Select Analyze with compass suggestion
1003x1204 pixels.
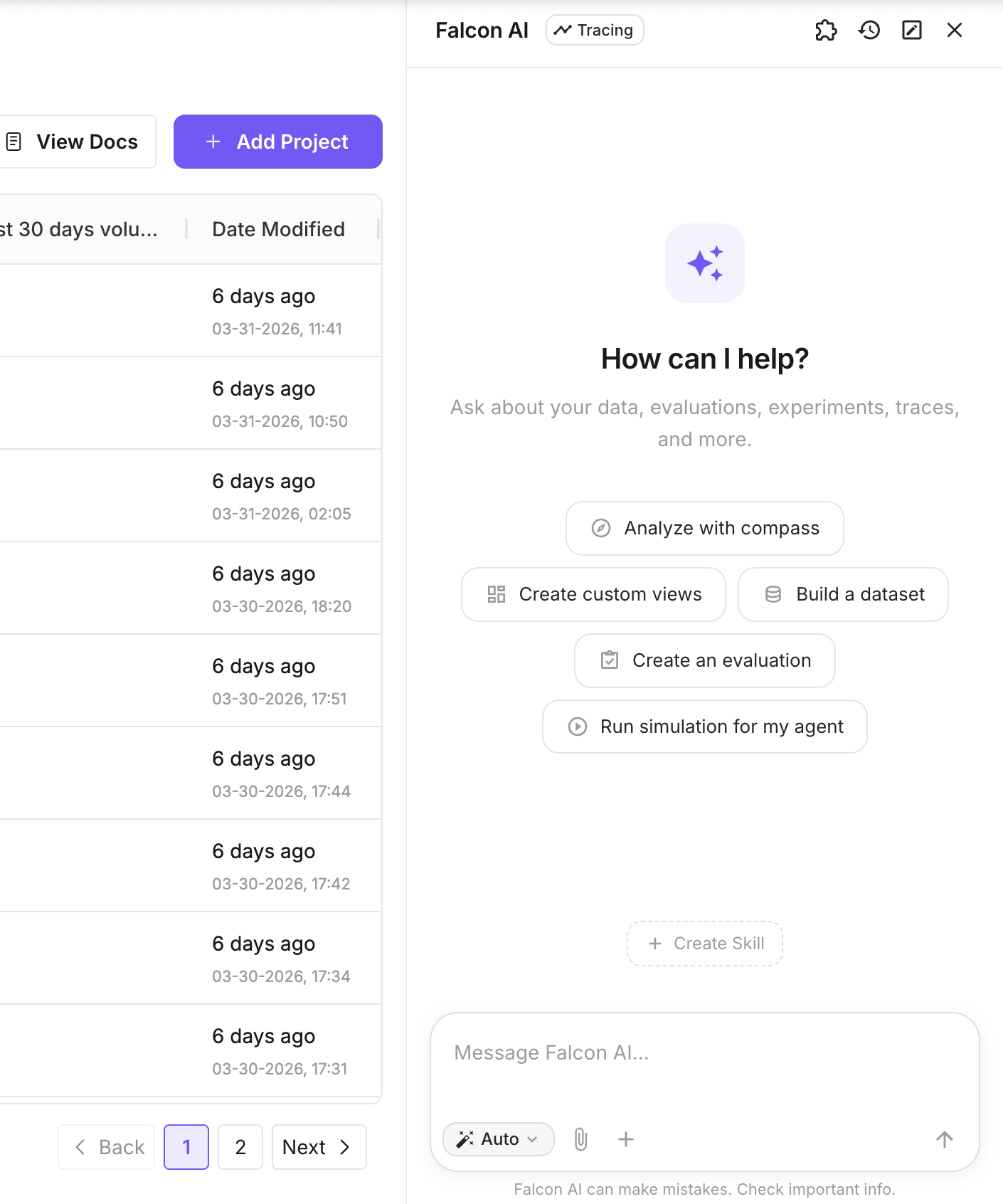(x=705, y=528)
